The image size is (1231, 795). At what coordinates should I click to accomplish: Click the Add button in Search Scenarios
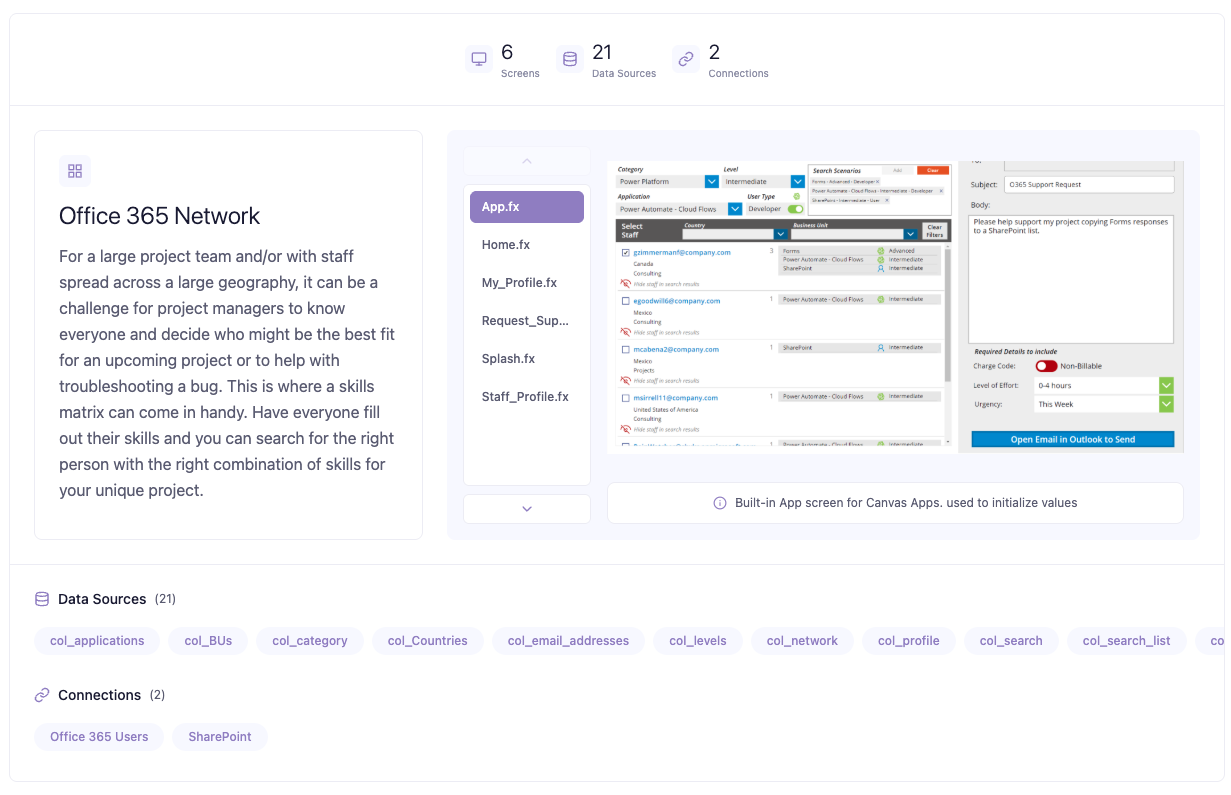click(x=897, y=170)
